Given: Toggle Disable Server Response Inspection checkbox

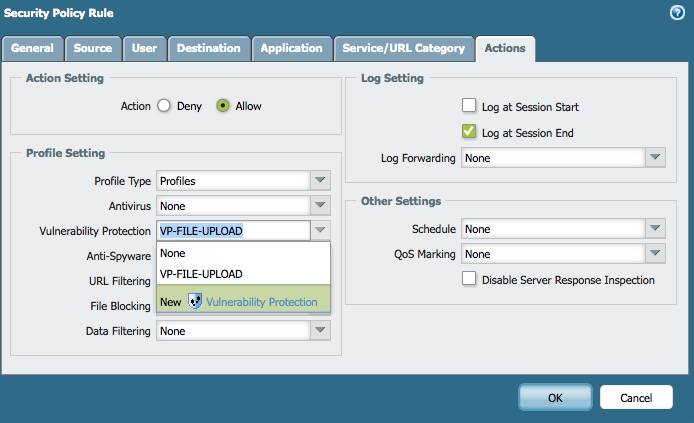Looking at the screenshot, I should [469, 280].
